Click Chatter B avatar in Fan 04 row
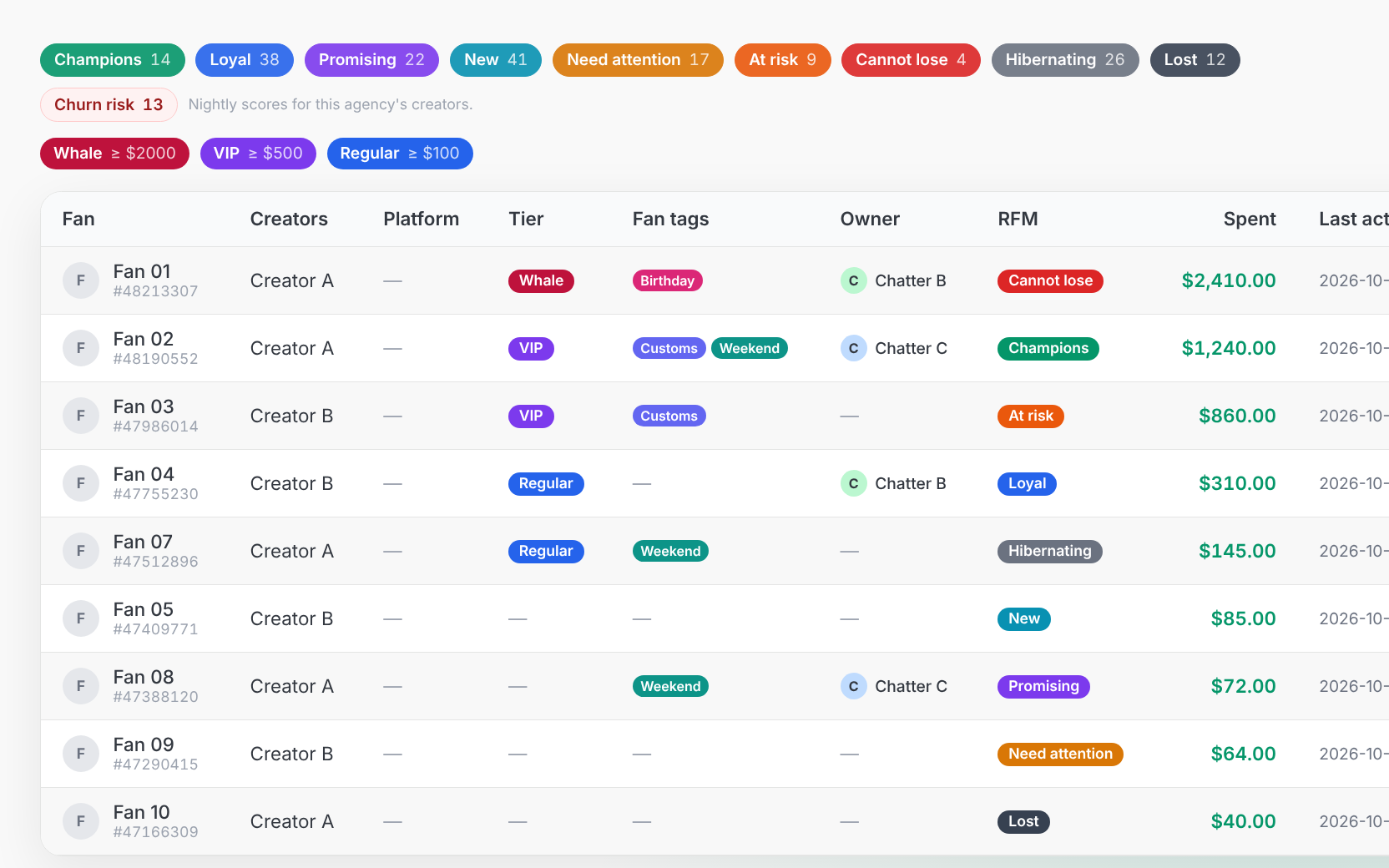The image size is (1389, 868). [x=853, y=483]
